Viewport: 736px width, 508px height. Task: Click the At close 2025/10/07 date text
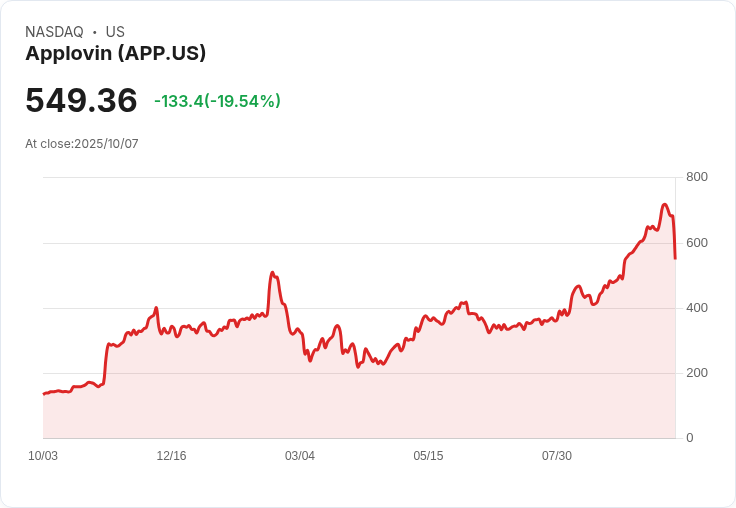click(x=82, y=144)
